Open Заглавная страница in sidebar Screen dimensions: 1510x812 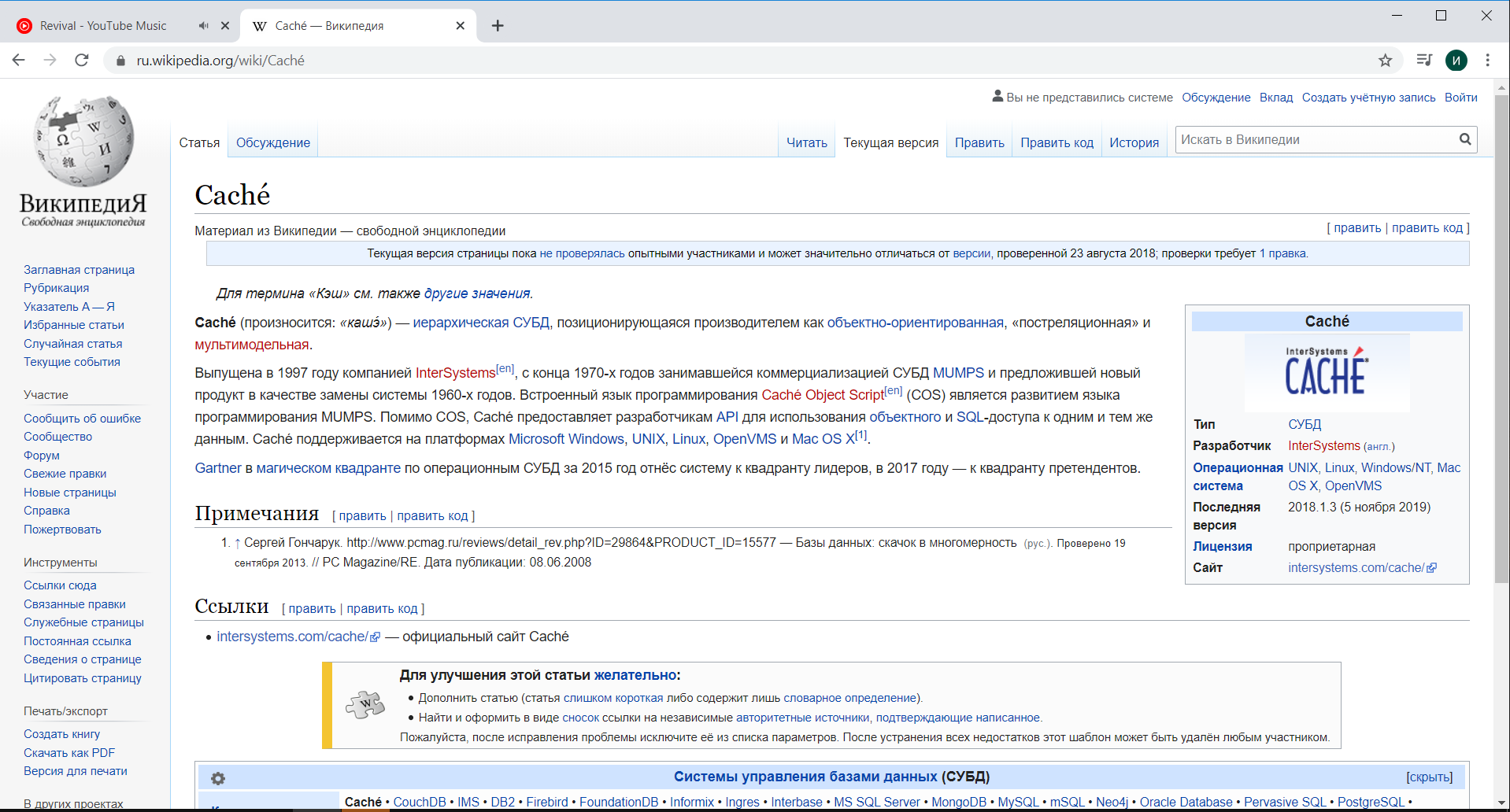[x=79, y=270]
